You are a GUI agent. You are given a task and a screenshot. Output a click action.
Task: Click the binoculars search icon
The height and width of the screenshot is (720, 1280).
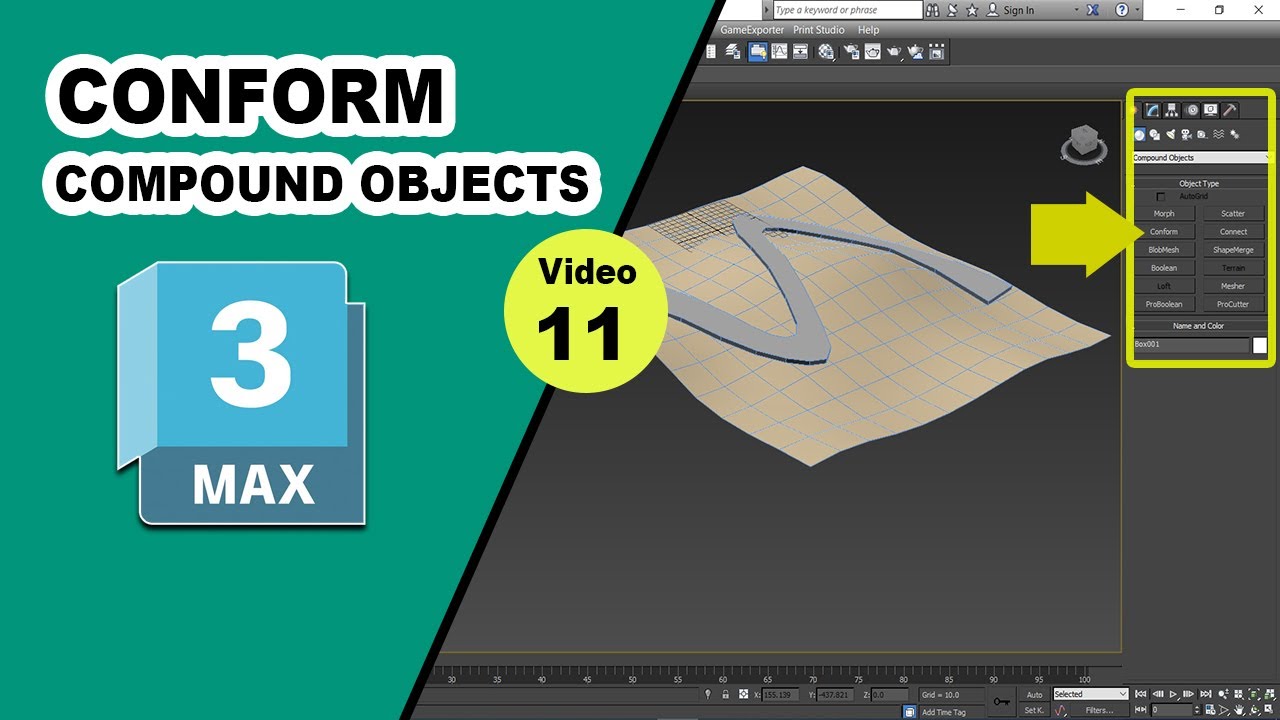click(x=932, y=10)
